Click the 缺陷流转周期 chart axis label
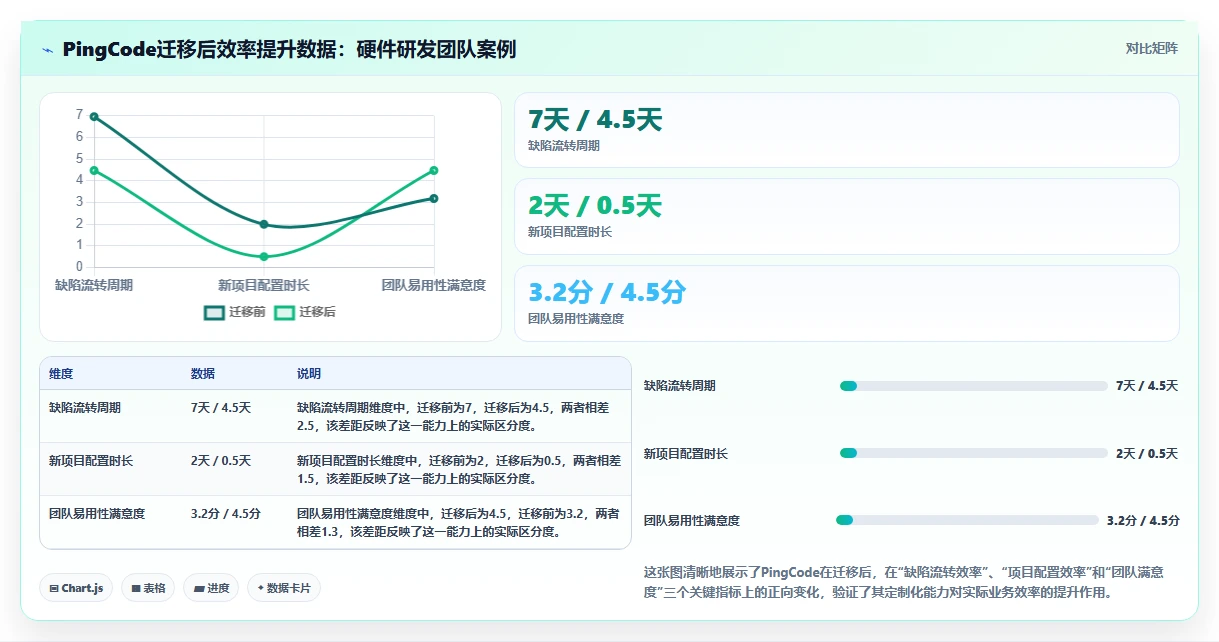 pos(94,285)
